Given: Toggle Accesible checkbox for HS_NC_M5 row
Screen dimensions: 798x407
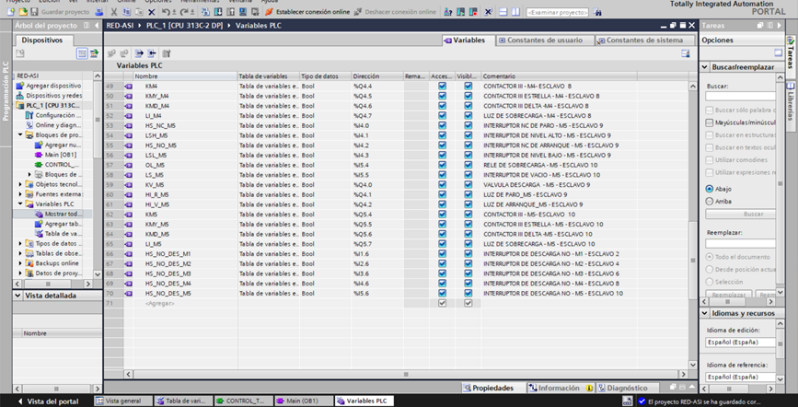Looking at the screenshot, I should (442, 125).
